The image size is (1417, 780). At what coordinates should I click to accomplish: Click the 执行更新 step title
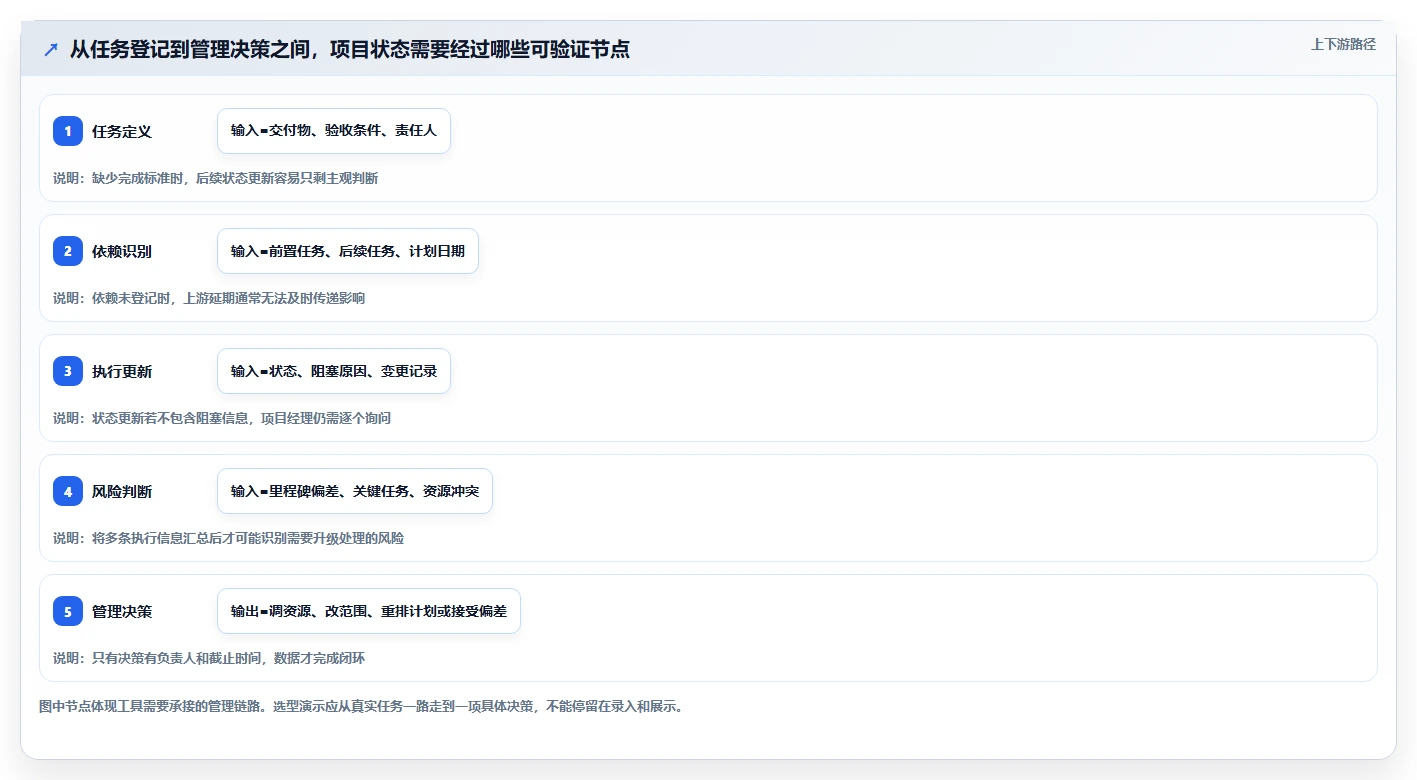coord(122,371)
